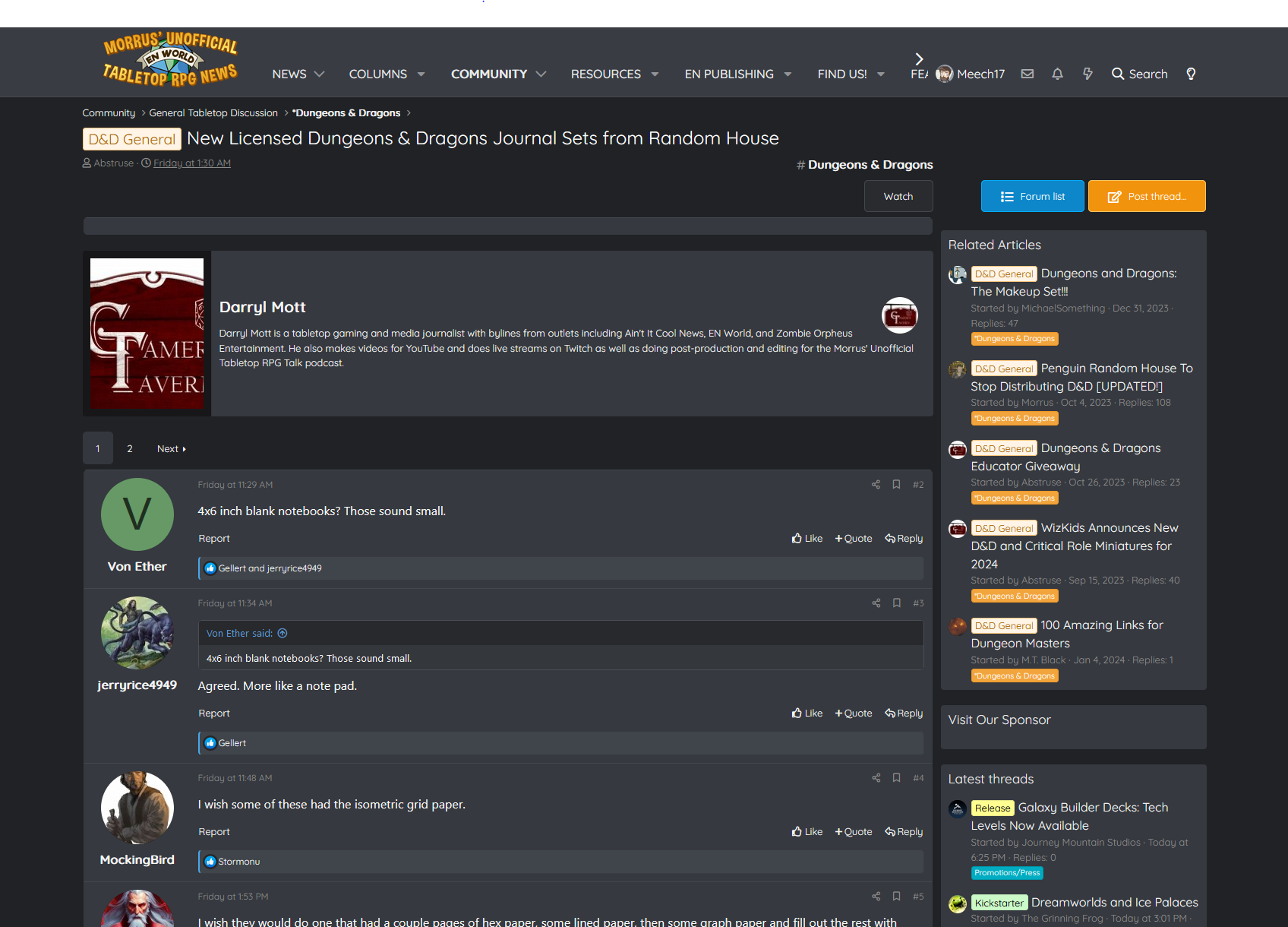Click the Forum list button
Screen dimensions: 1288x927
(x=1033, y=196)
